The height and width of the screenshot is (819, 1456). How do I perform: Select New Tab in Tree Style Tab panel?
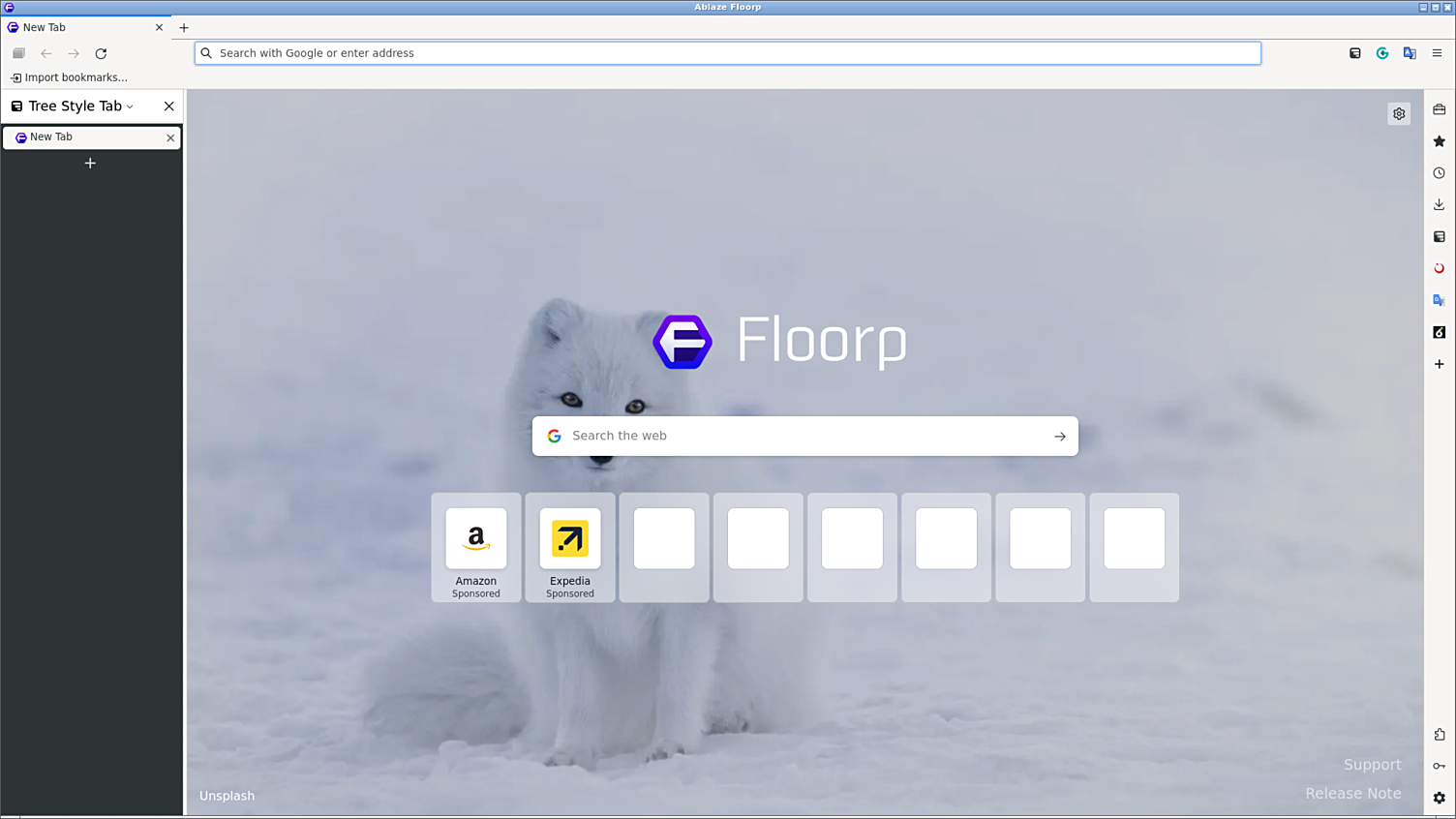tap(87, 137)
